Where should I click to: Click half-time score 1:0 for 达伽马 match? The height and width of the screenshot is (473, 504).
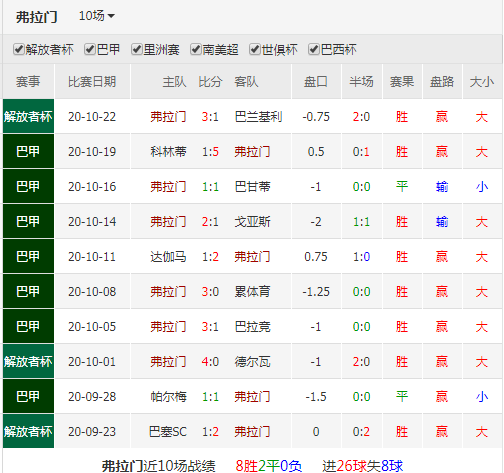pyautogui.click(x=361, y=257)
